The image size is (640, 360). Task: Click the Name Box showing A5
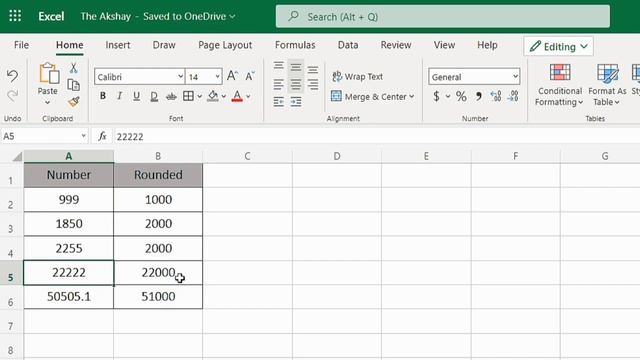point(45,136)
